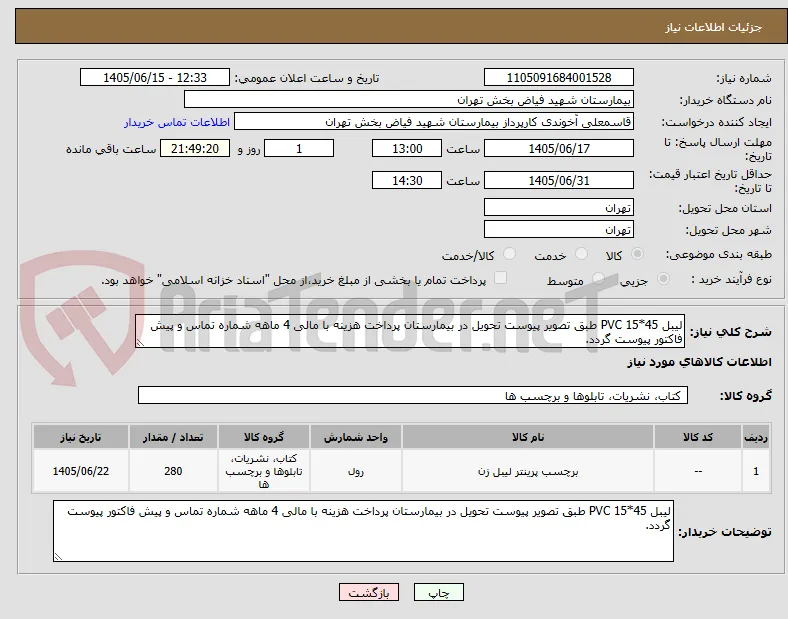The height and width of the screenshot is (619, 788).
Task: Click the تاریخ نیاز column header
Action: tap(80, 437)
